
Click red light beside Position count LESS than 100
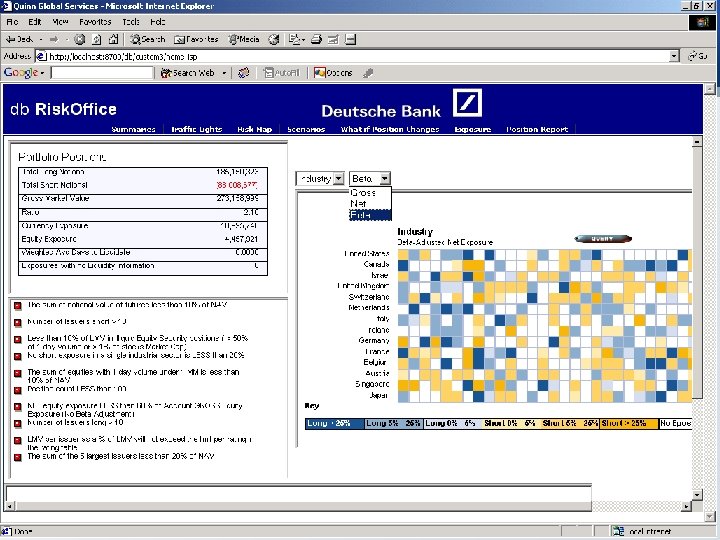pos(17,390)
